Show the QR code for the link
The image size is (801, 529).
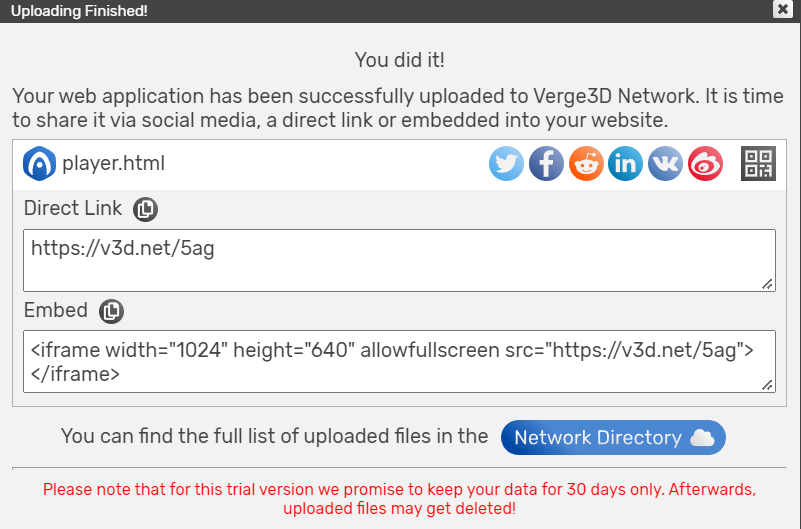click(x=759, y=163)
